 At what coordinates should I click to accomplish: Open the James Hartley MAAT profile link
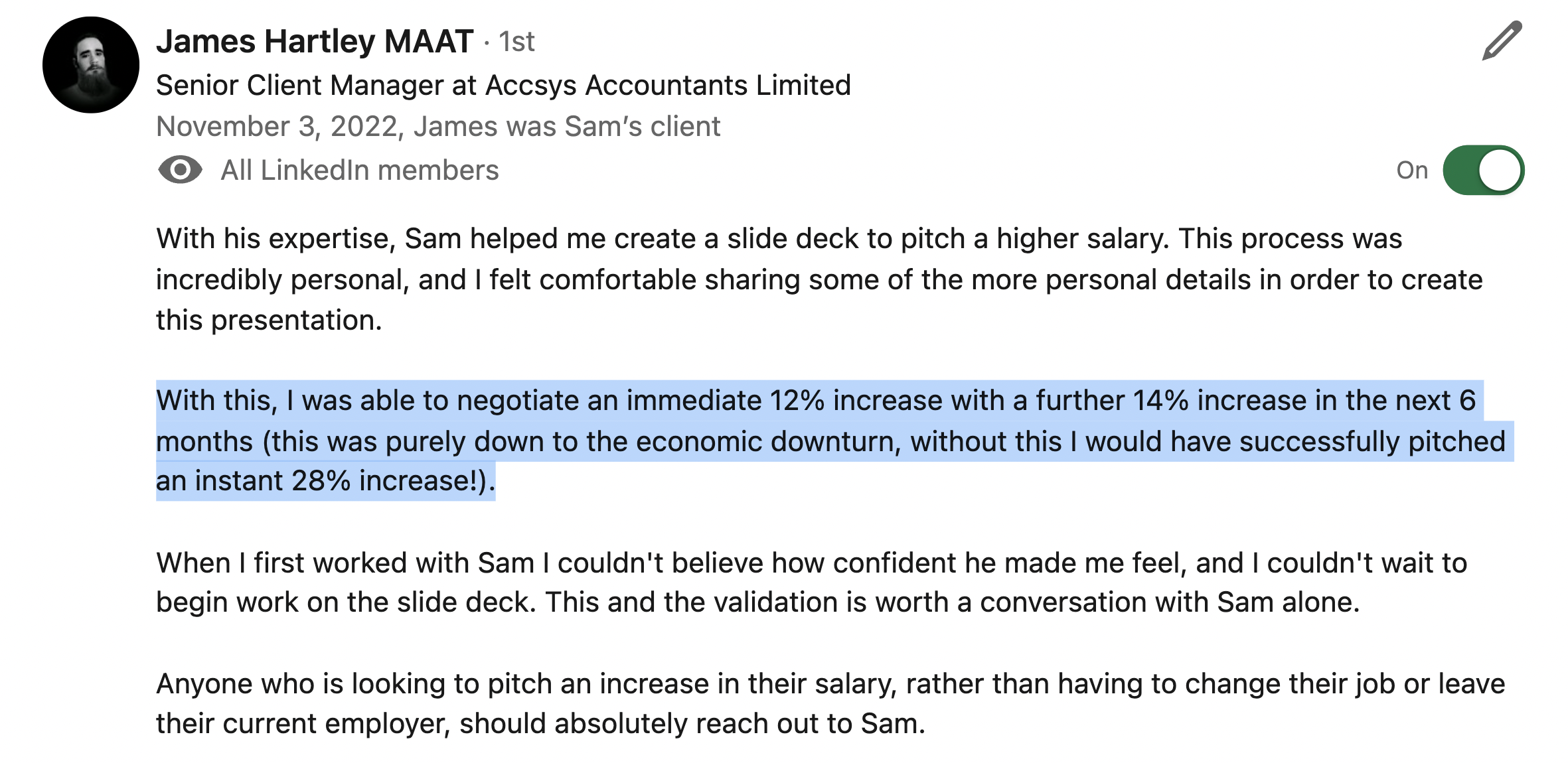coord(315,41)
